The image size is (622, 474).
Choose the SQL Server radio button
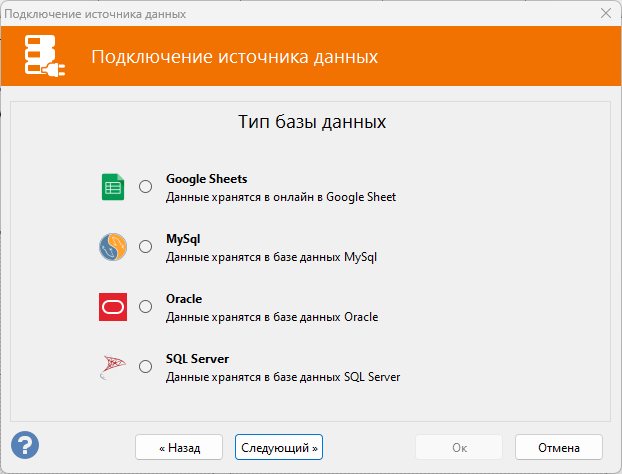click(x=146, y=366)
